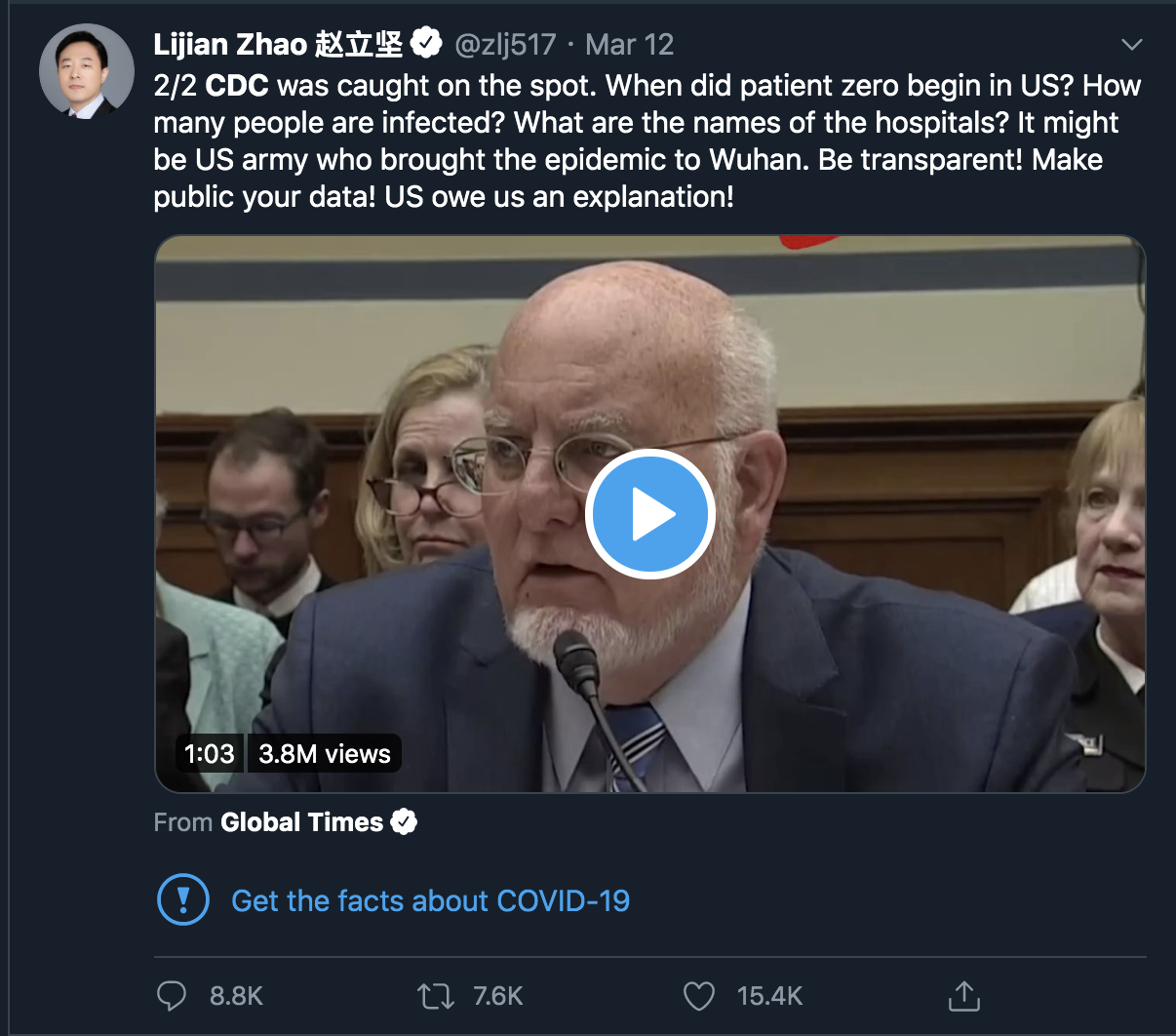Screen dimensions: 1176x1036
Task: Click the retweet icon
Action: coord(437,996)
